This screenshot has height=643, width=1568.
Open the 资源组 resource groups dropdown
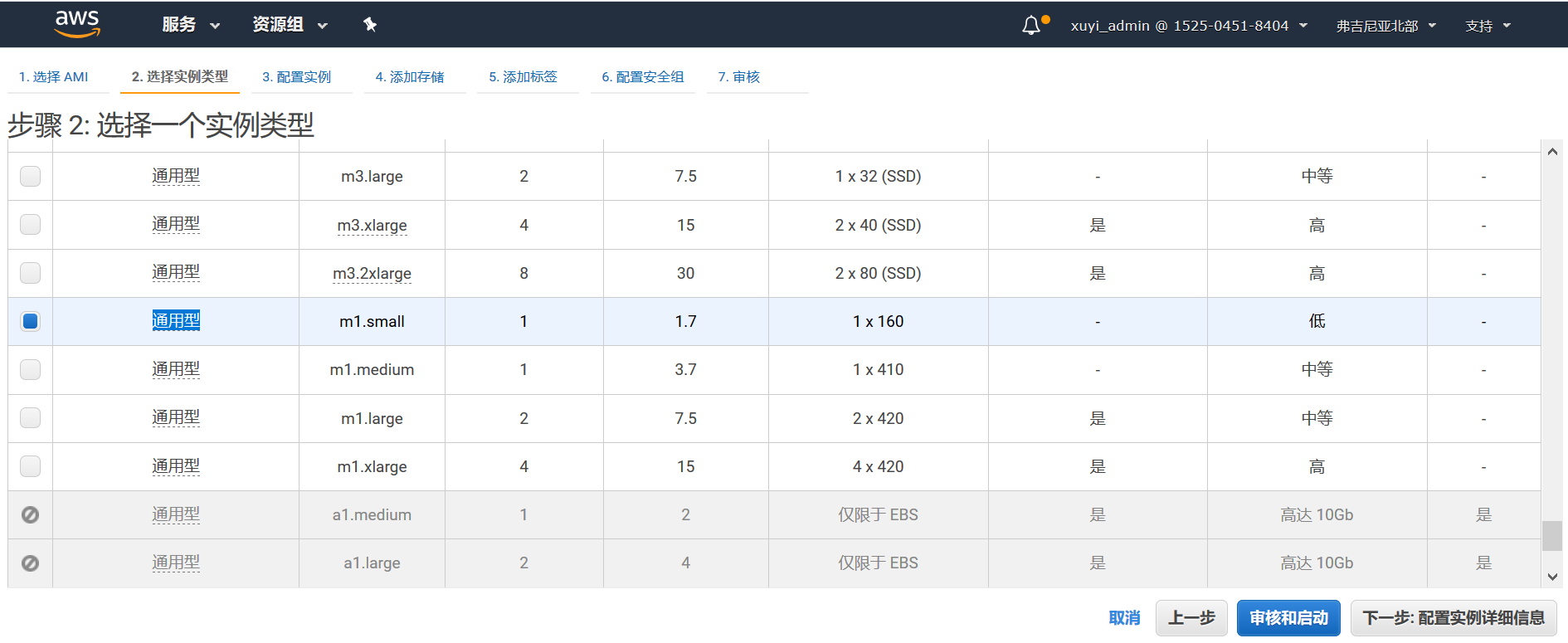[x=290, y=25]
